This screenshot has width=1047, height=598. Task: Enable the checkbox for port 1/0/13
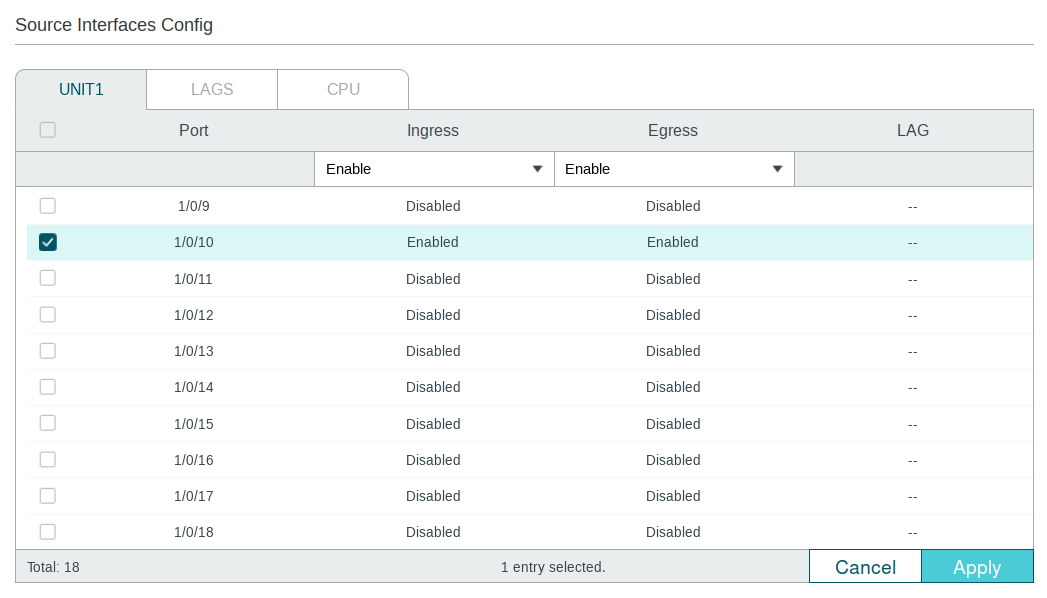point(47,350)
